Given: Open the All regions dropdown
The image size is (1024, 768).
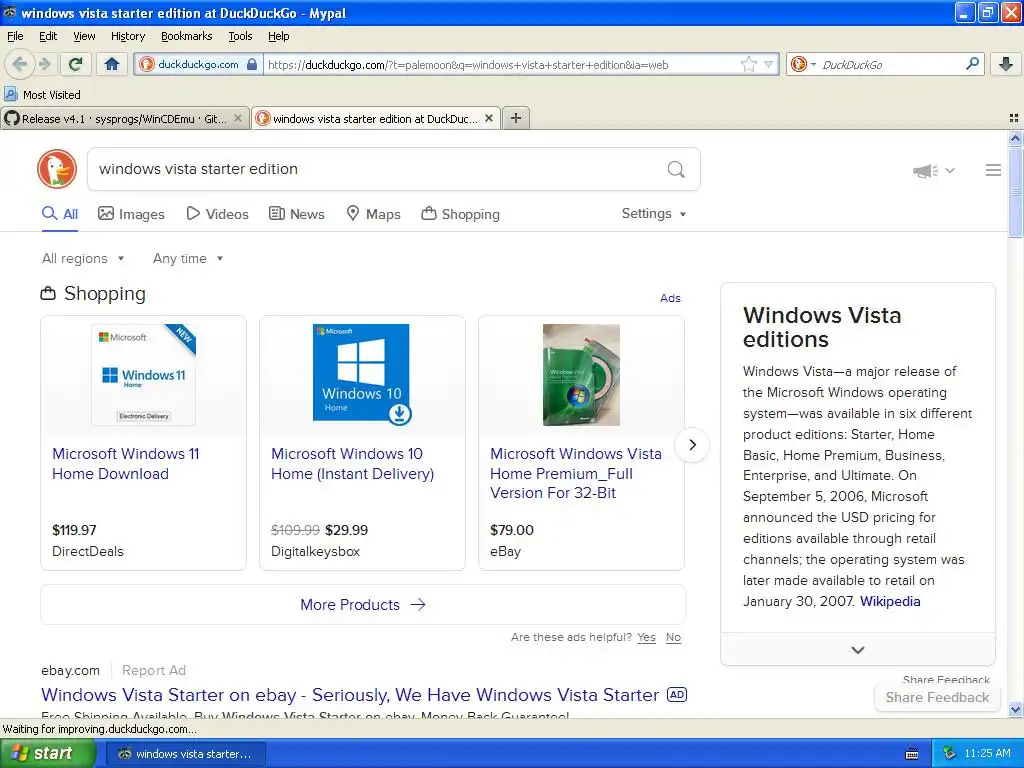Looking at the screenshot, I should (x=83, y=259).
